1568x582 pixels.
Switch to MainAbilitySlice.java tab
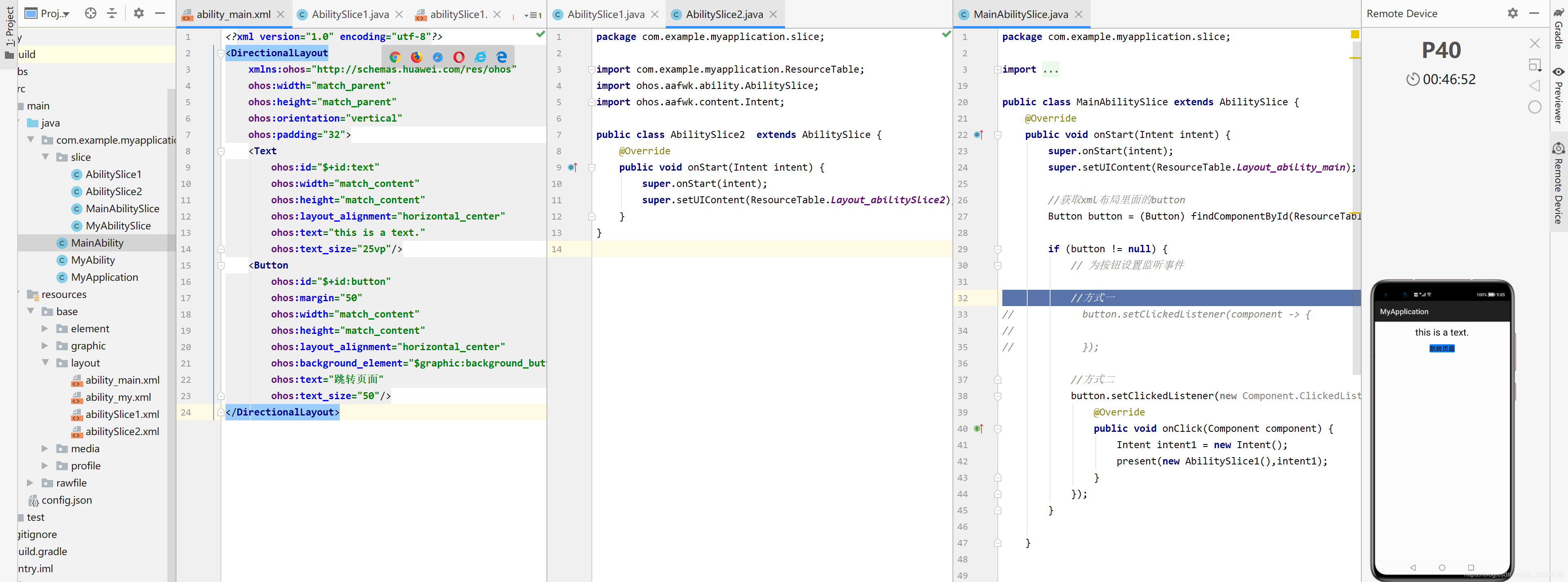pyautogui.click(x=1020, y=14)
